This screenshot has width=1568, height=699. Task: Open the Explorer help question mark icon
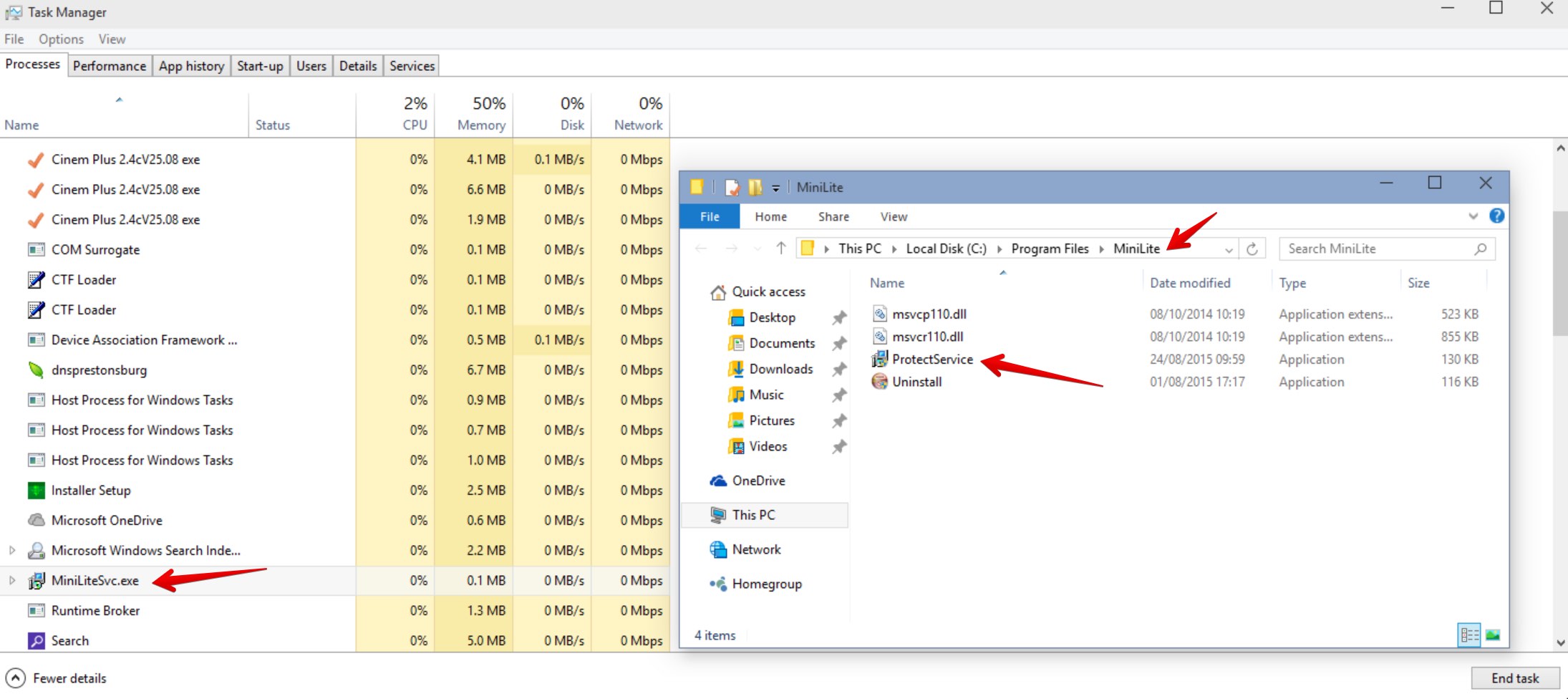[x=1496, y=216]
